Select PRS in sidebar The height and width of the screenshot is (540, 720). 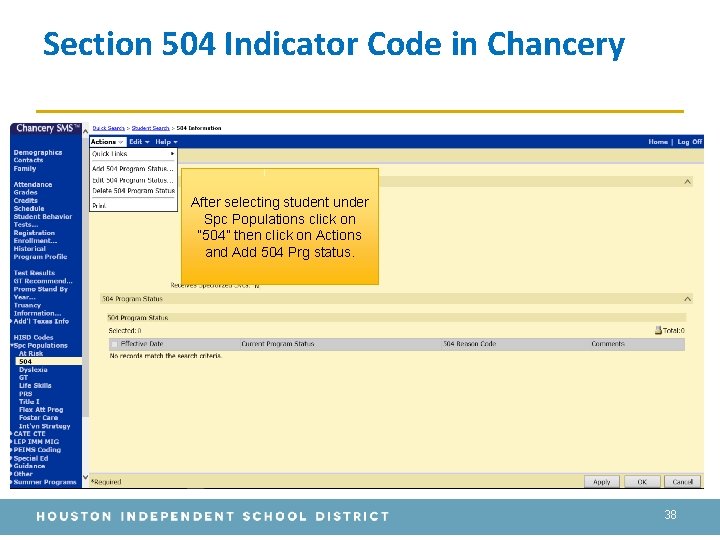point(25,394)
